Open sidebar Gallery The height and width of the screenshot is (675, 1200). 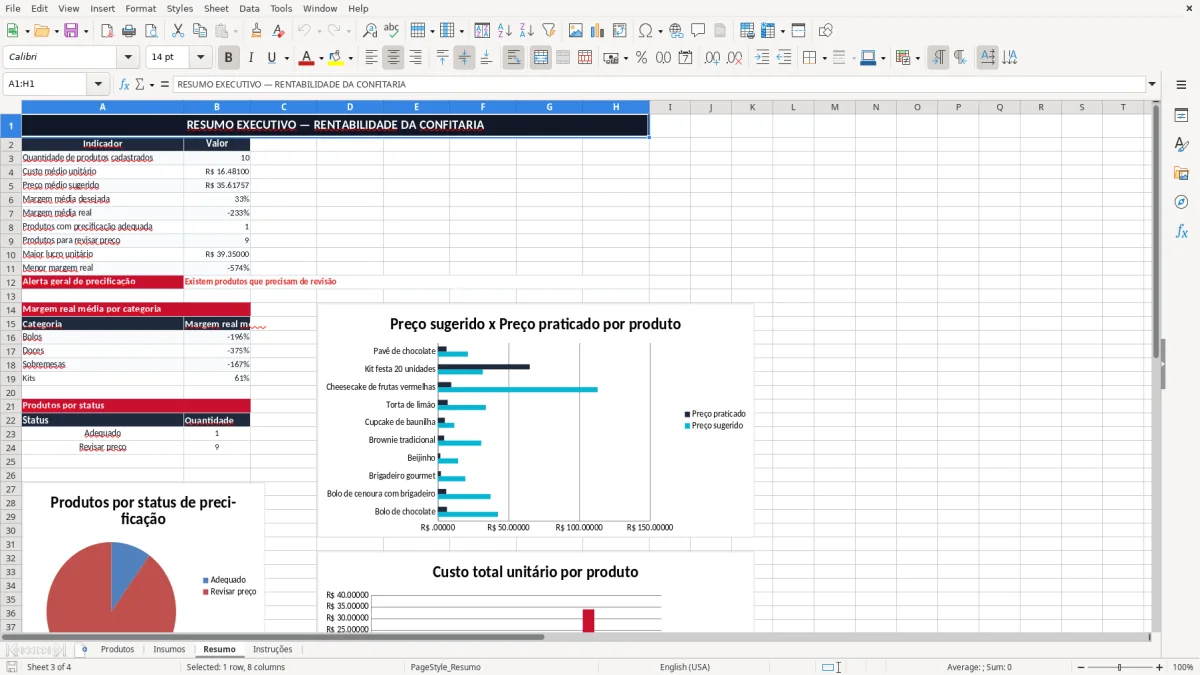[1181, 173]
